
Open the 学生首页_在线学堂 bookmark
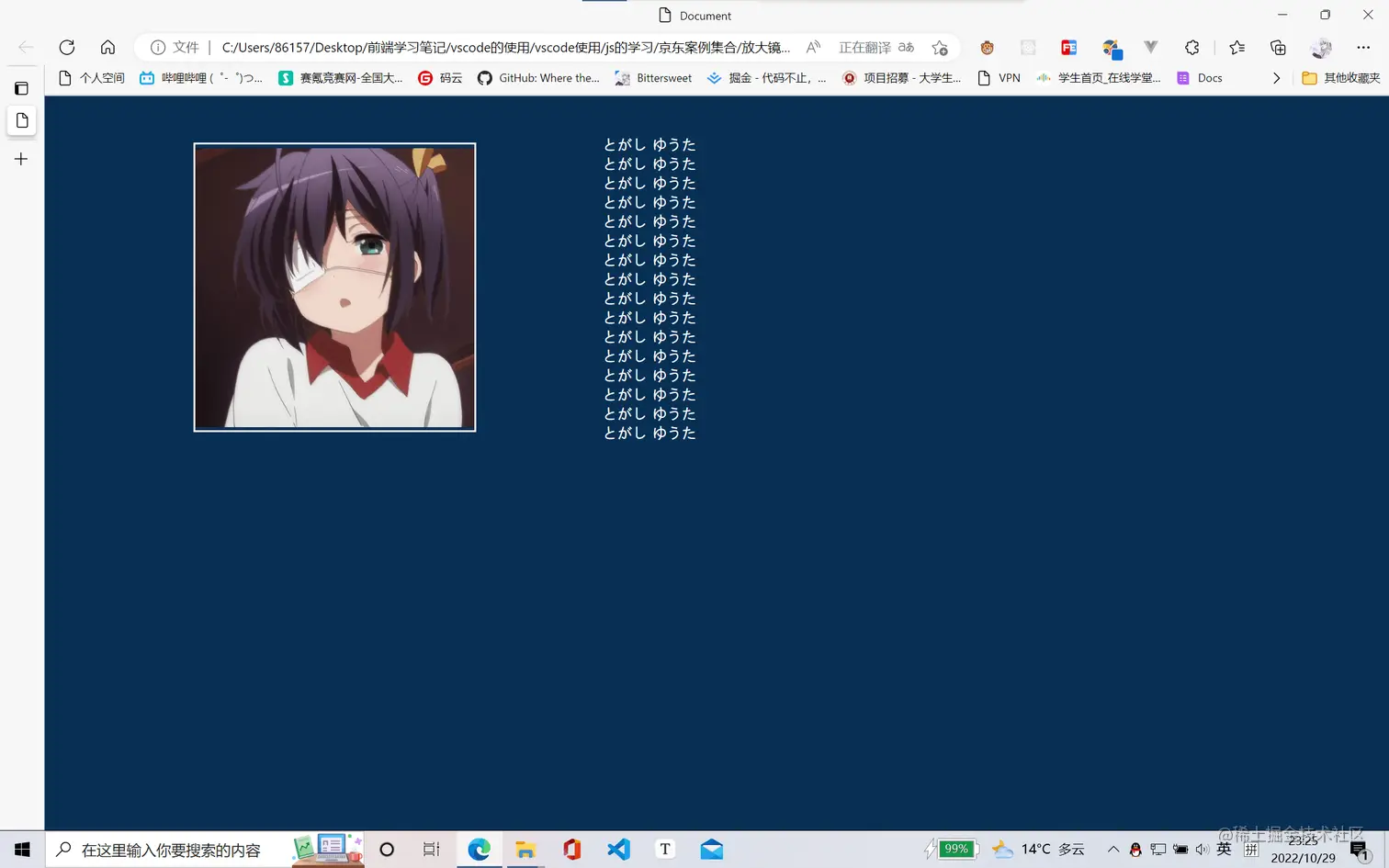pyautogui.click(x=1099, y=78)
